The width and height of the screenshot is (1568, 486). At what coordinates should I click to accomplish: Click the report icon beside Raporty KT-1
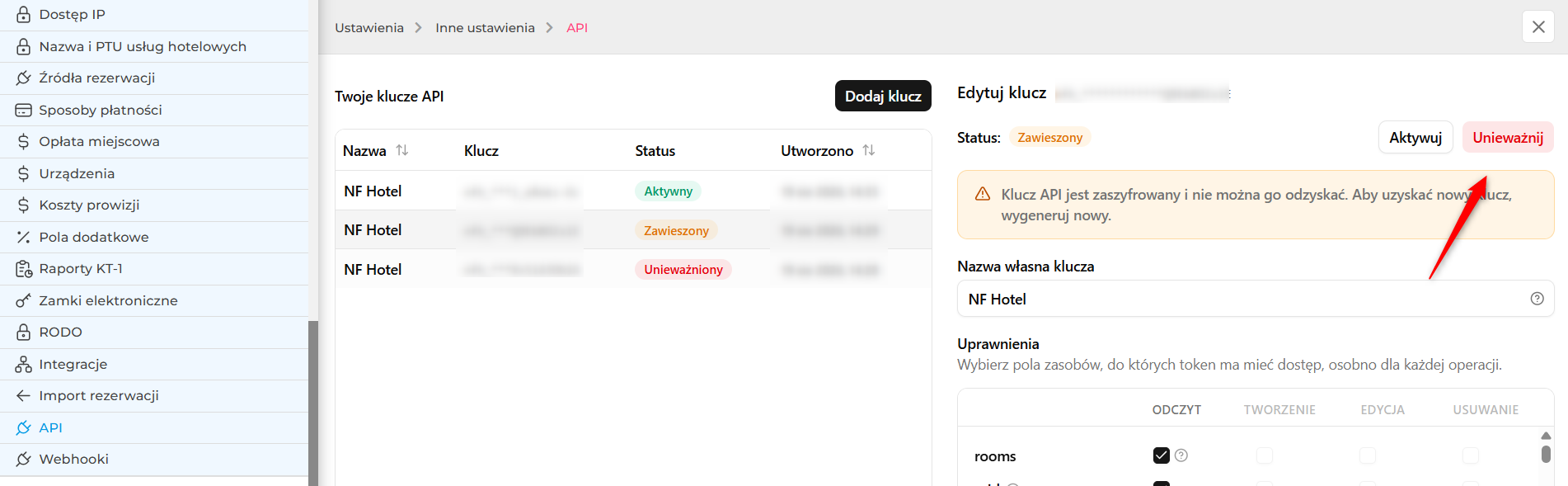click(23, 268)
